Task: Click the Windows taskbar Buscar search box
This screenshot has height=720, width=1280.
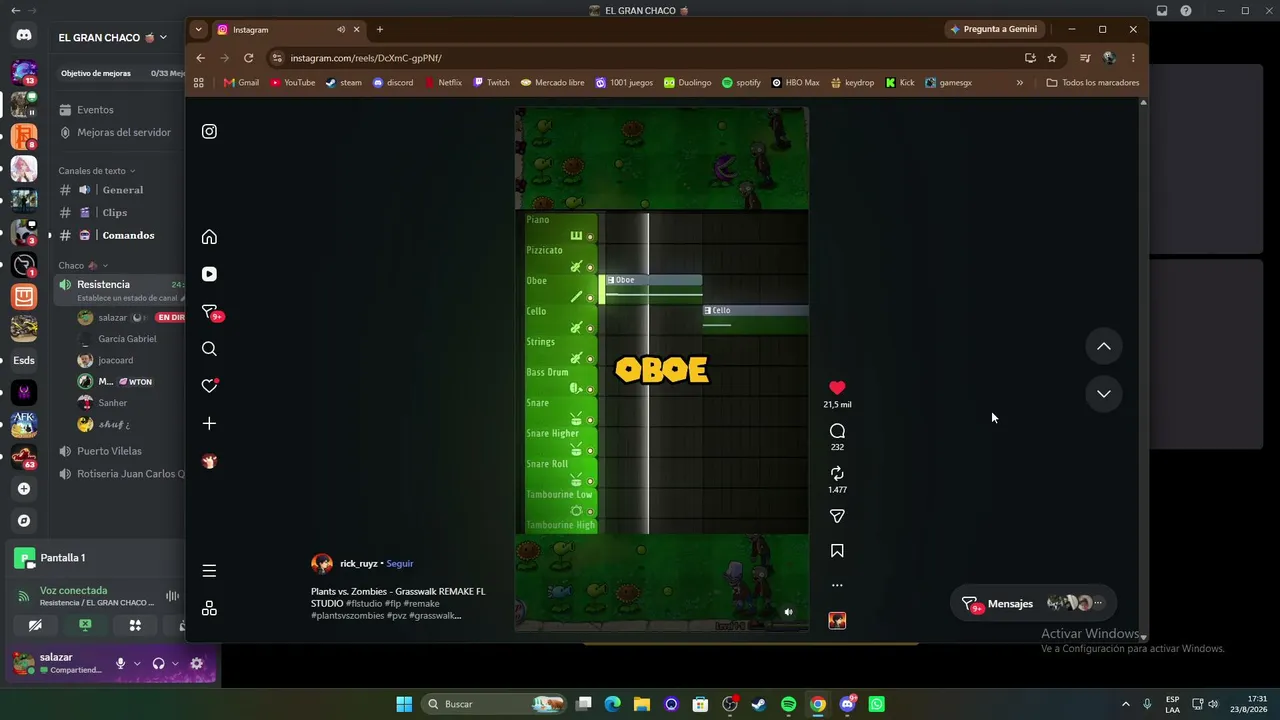Action: pyautogui.click(x=494, y=704)
